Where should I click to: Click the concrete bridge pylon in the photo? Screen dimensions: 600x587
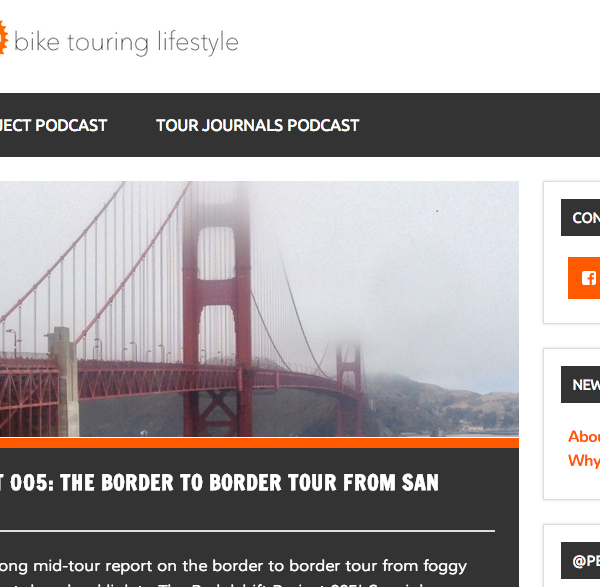coord(64,382)
